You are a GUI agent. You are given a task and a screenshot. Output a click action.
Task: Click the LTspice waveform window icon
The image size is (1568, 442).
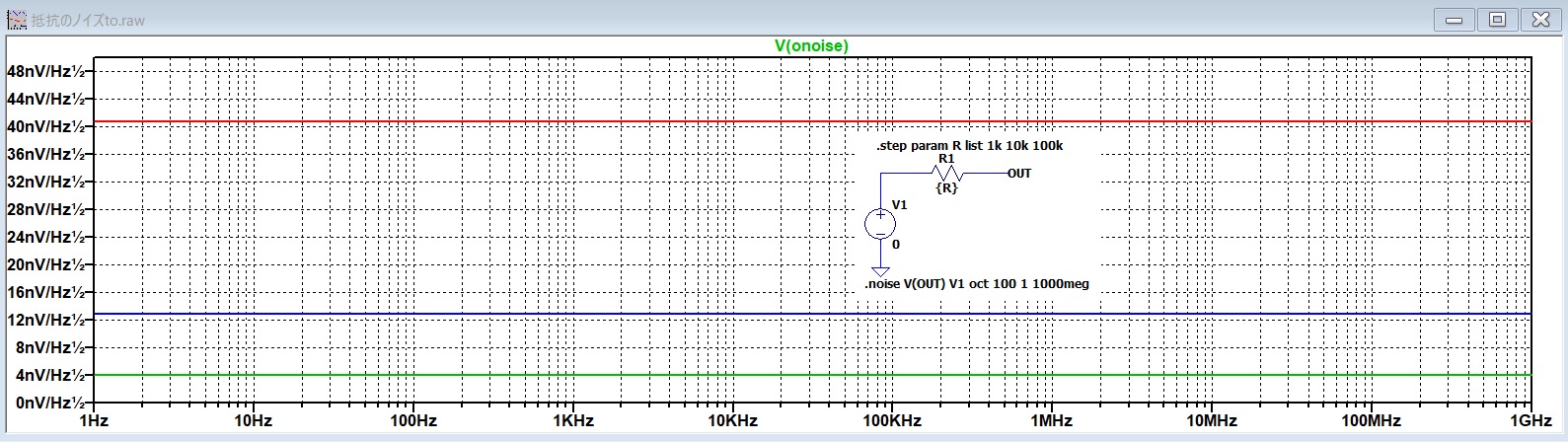(17, 20)
